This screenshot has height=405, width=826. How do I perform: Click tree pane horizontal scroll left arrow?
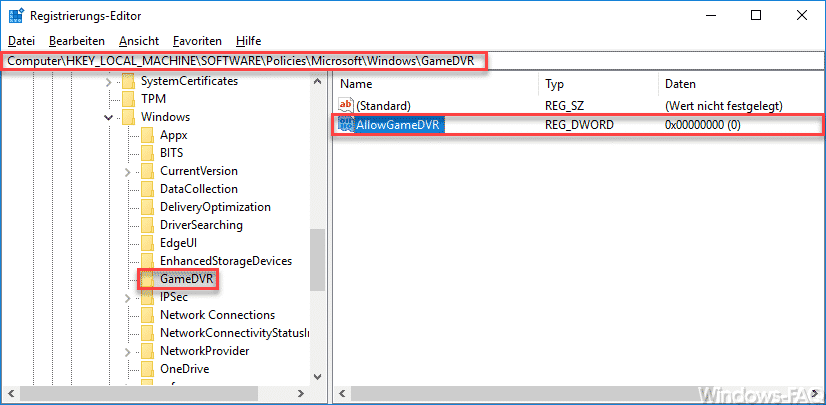click(x=11, y=393)
